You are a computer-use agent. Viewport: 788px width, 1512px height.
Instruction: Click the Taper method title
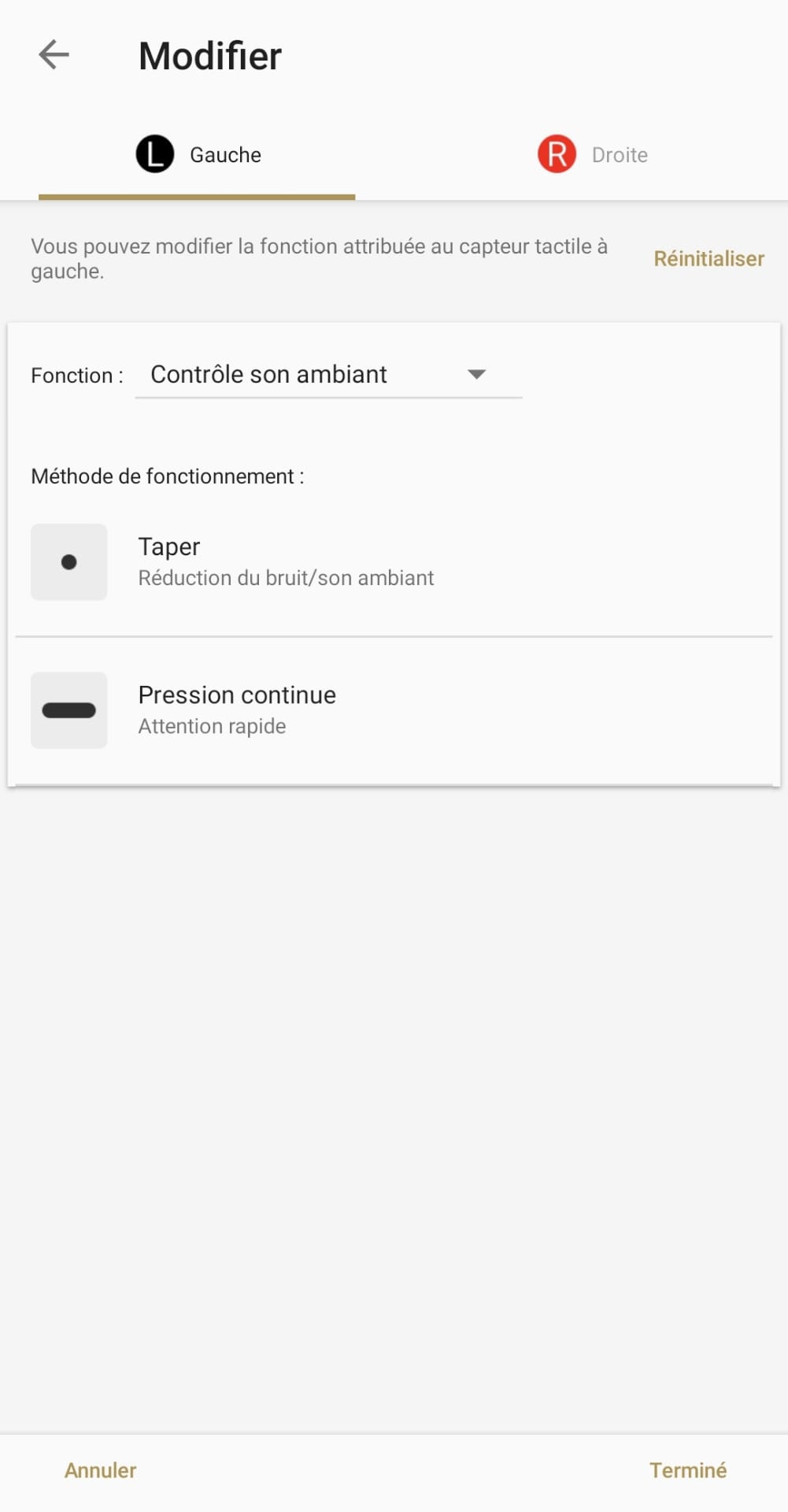click(x=169, y=547)
